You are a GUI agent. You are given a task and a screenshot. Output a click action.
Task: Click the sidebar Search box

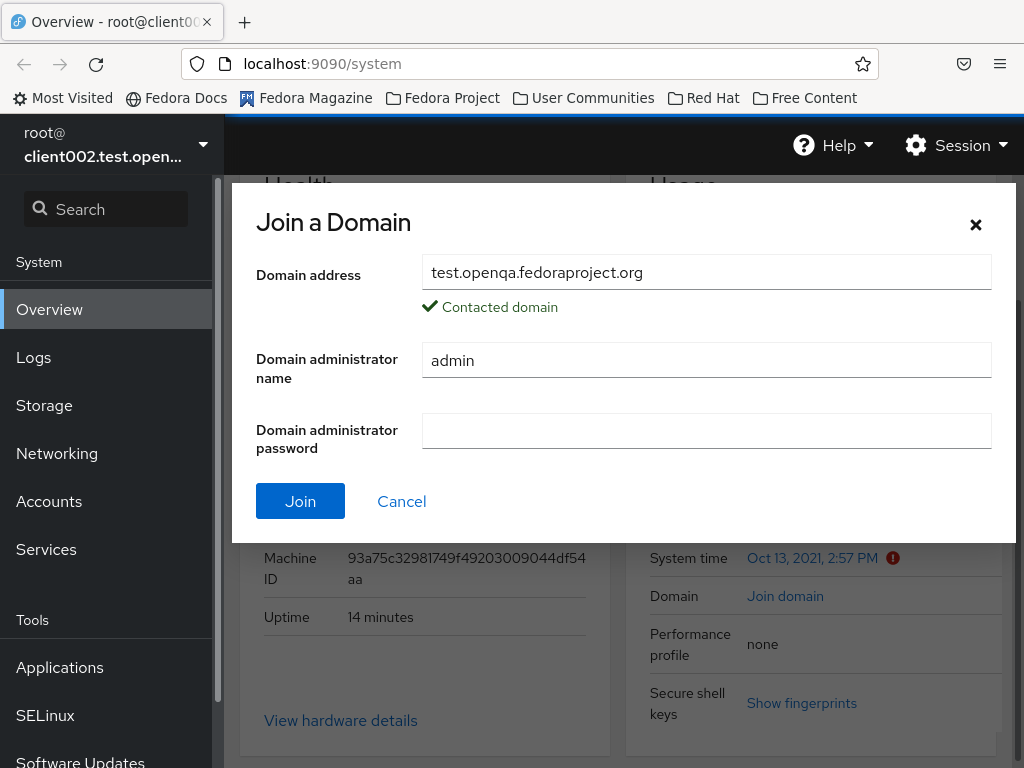pos(106,209)
